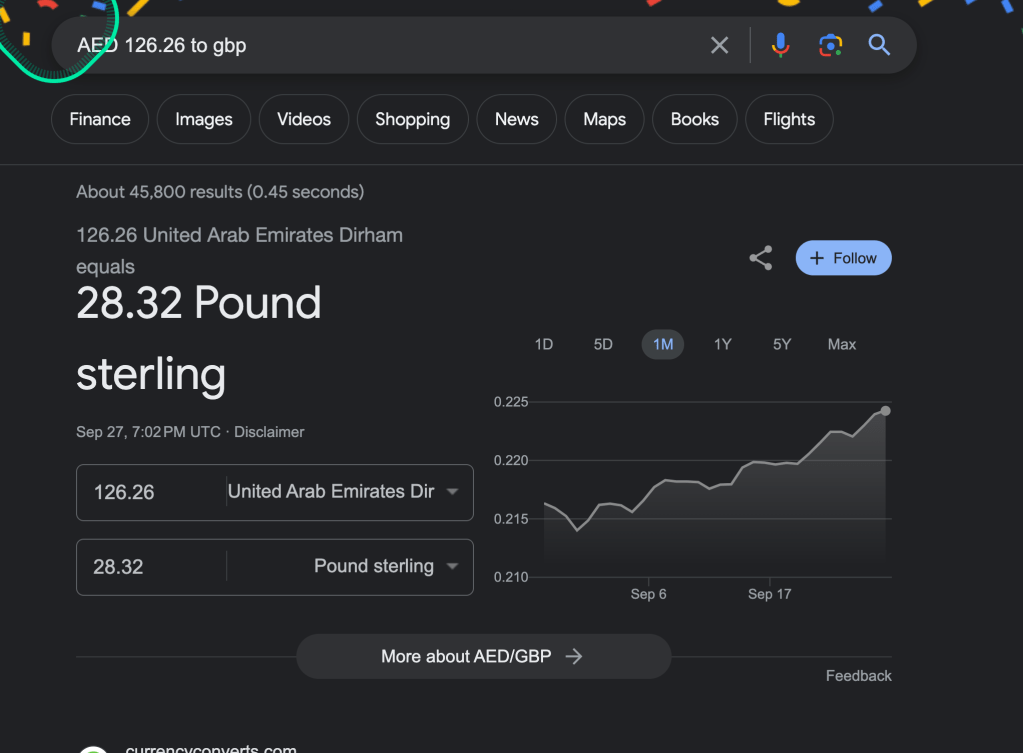Click the 126.26 amount input field
The image size is (1023, 753).
(151, 492)
